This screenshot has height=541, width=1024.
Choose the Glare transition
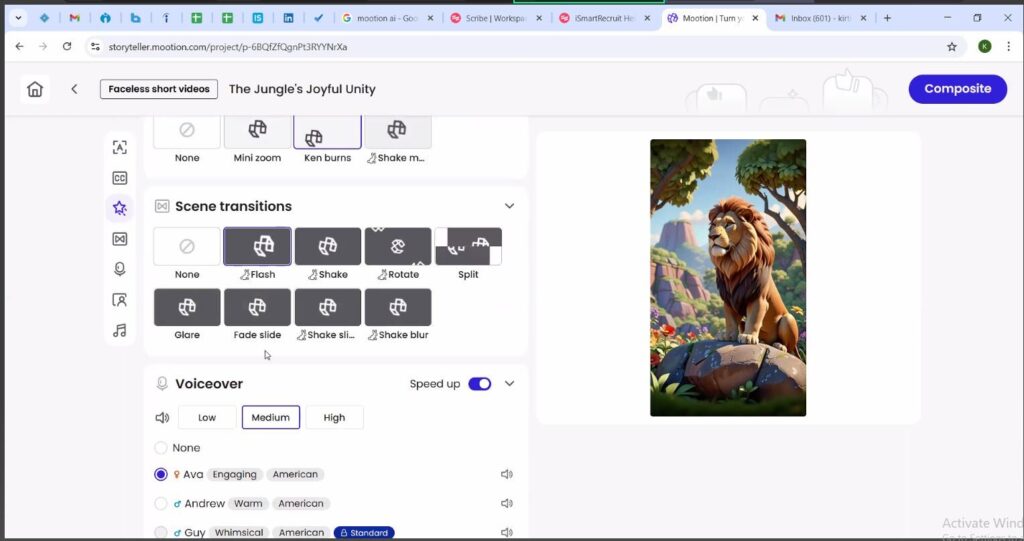(x=187, y=307)
